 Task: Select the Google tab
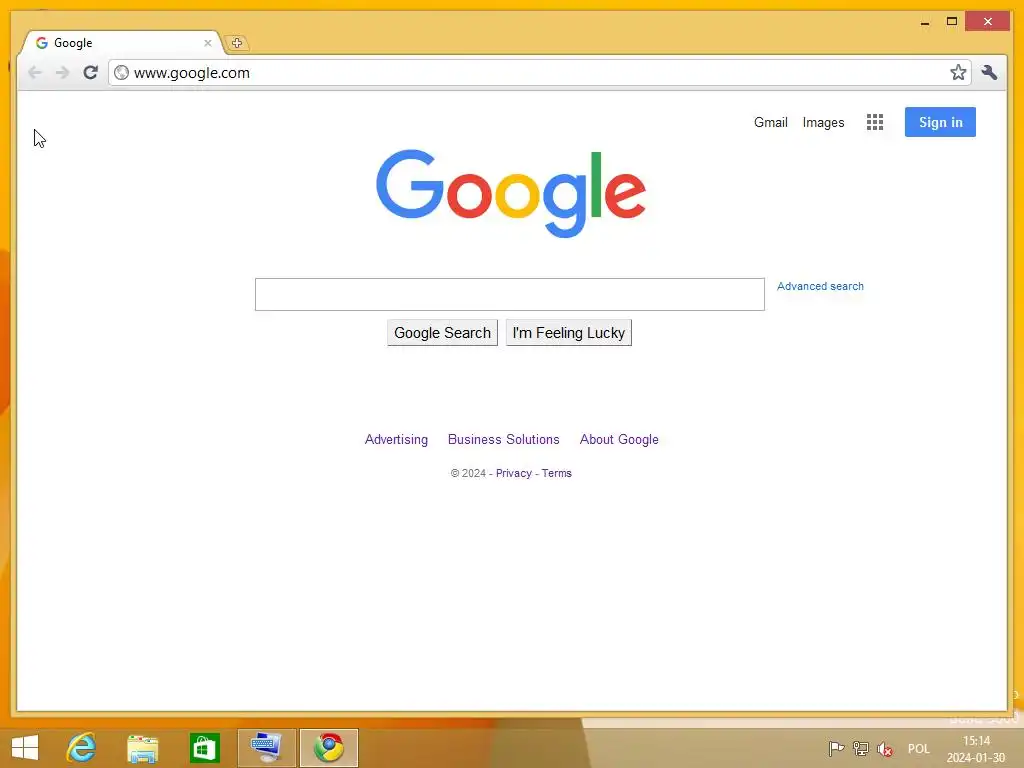[x=123, y=43]
